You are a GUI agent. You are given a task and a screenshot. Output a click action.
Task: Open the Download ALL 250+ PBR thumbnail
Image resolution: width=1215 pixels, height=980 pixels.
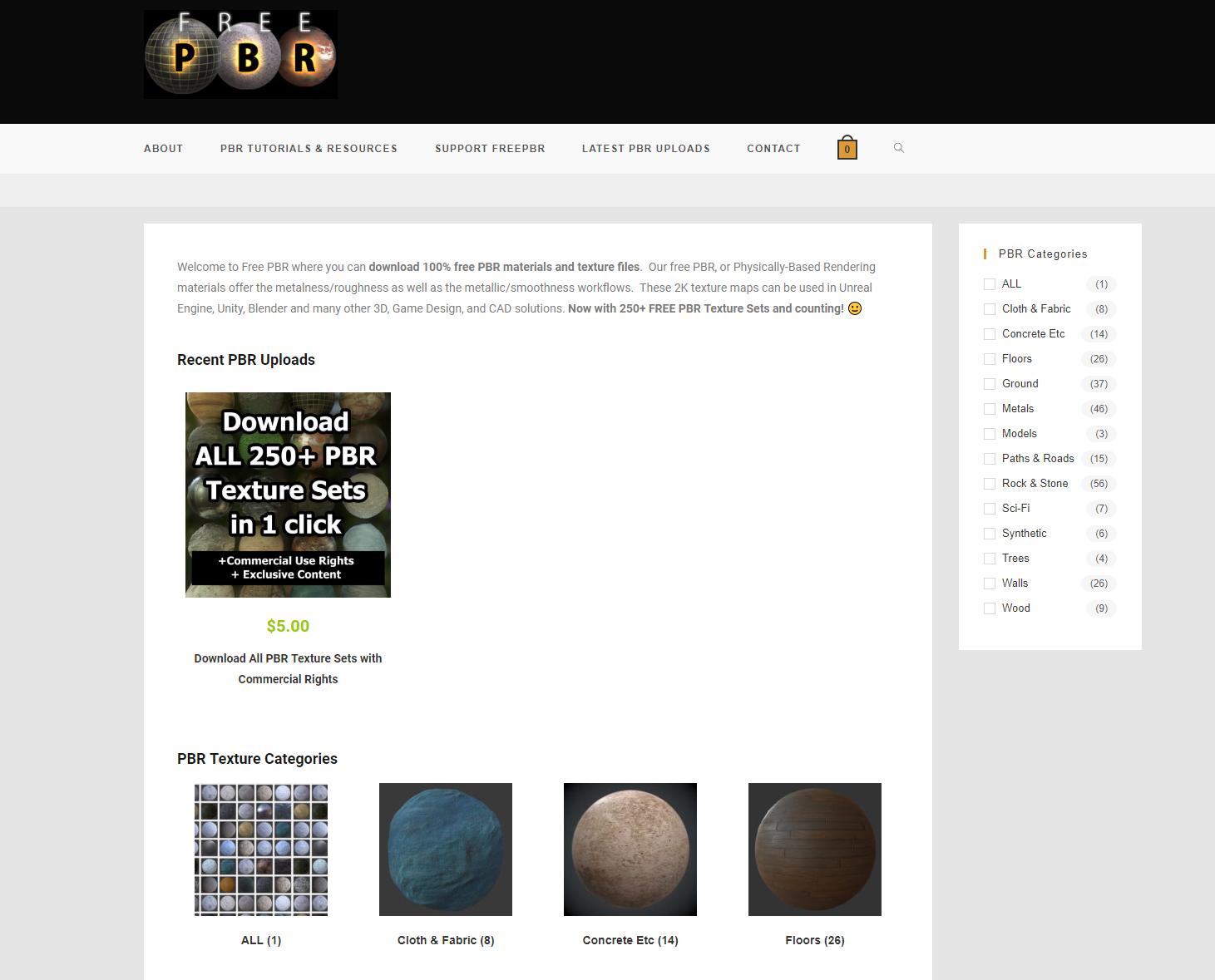point(288,495)
